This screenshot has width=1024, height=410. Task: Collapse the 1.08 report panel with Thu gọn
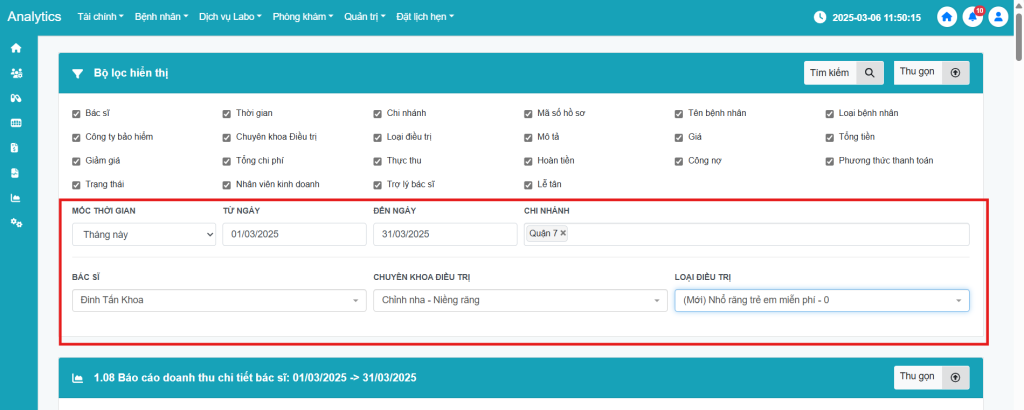click(x=931, y=377)
